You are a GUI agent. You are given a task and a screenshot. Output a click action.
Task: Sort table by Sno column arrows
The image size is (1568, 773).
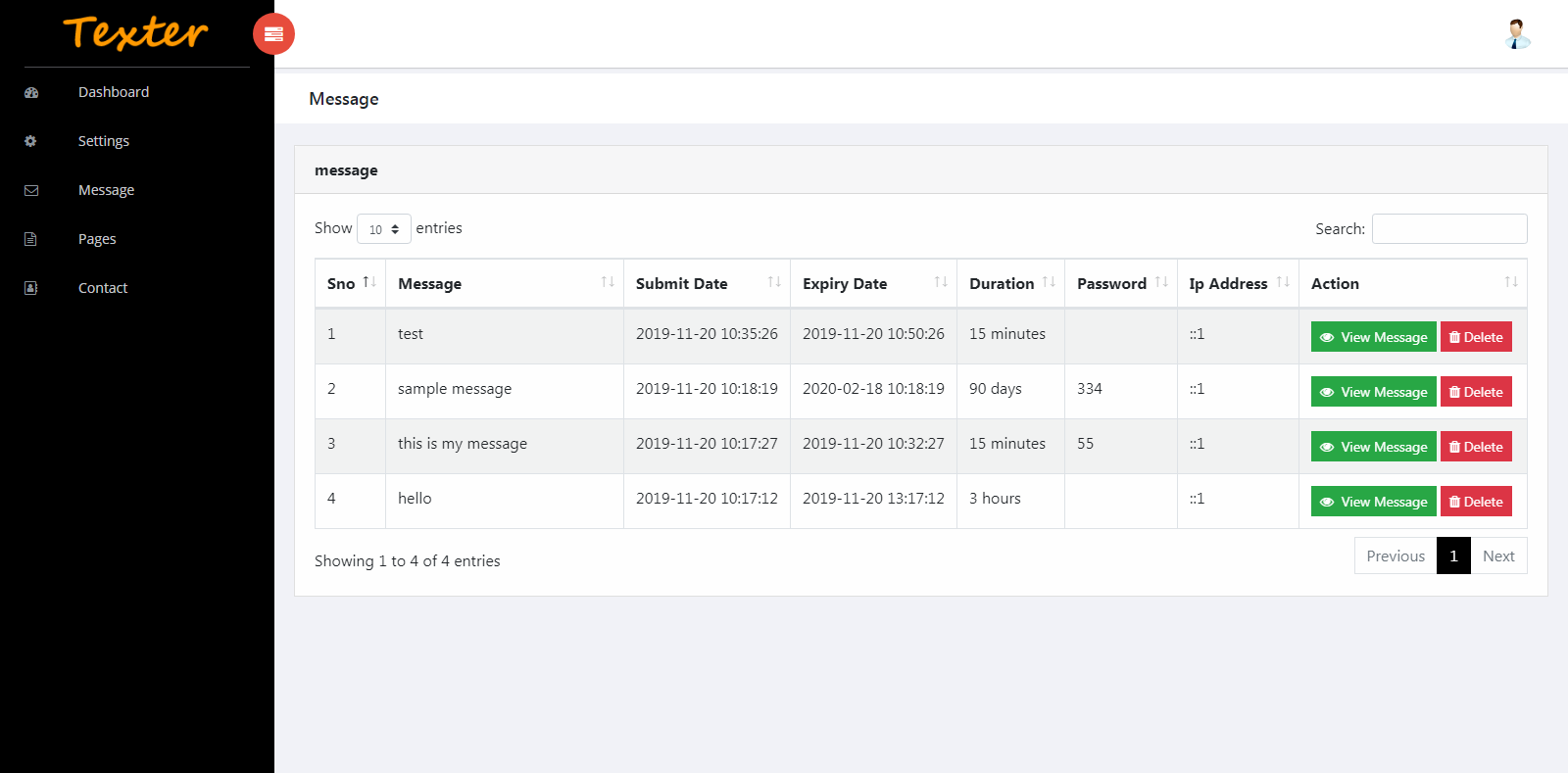pyautogui.click(x=369, y=282)
